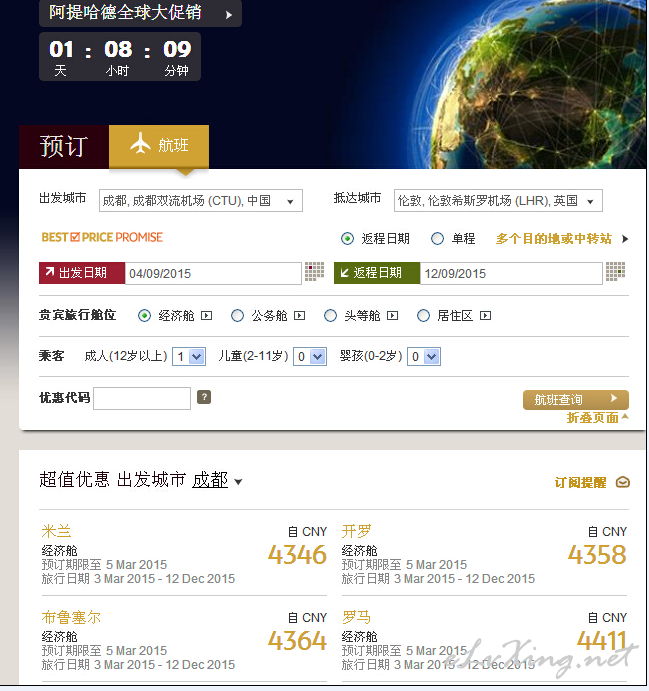
Task: Open the infant passenger count dropdown
Action: tap(424, 356)
